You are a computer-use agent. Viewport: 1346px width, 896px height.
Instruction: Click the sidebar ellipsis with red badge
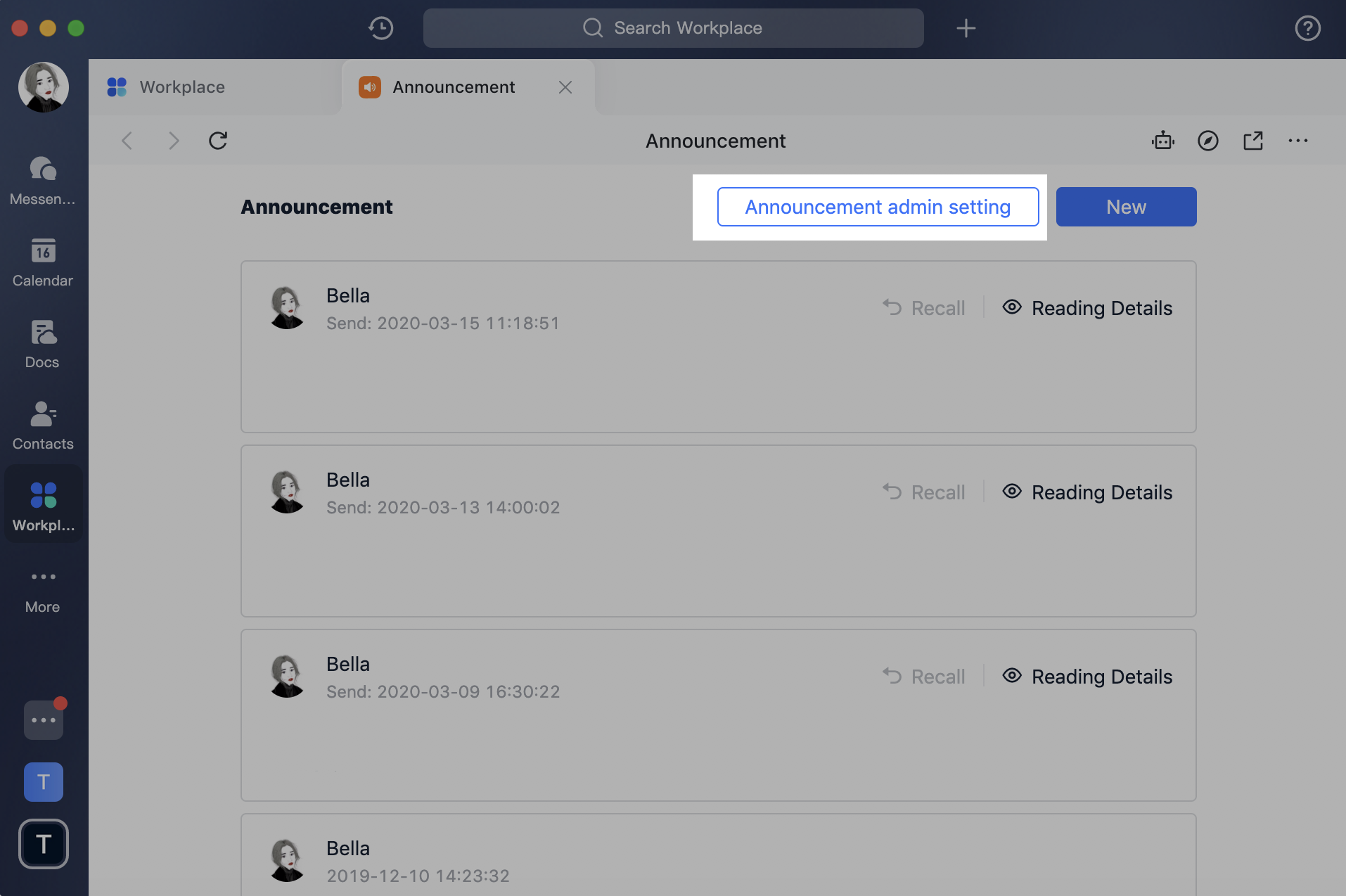43,719
